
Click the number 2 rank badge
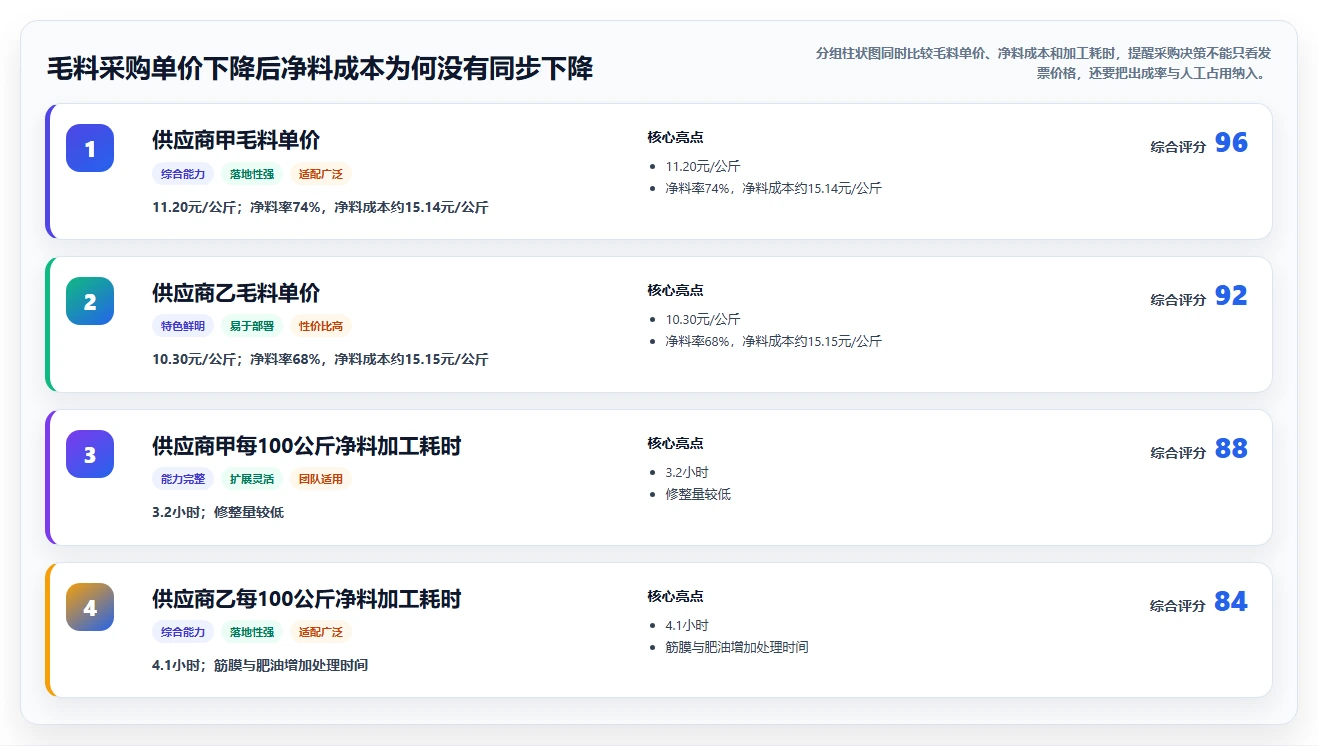(90, 301)
